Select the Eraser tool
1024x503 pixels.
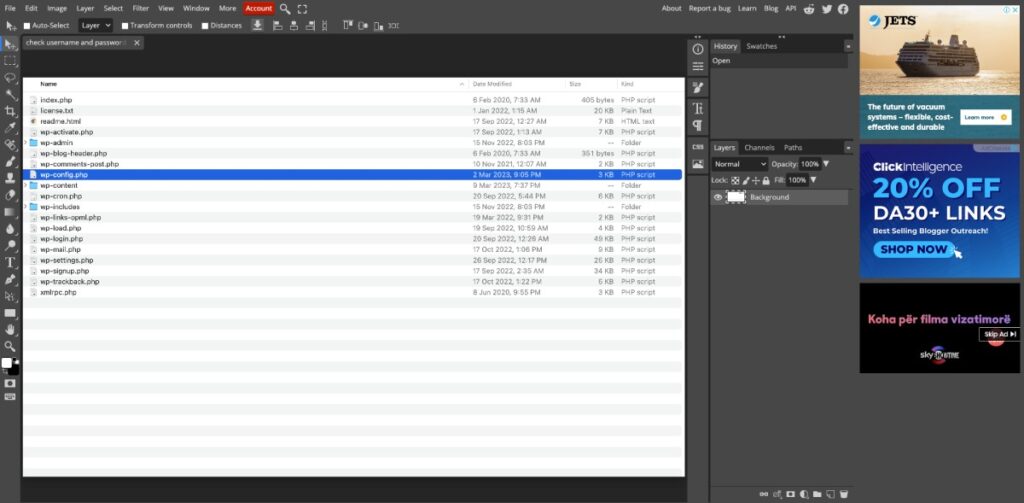[10, 195]
